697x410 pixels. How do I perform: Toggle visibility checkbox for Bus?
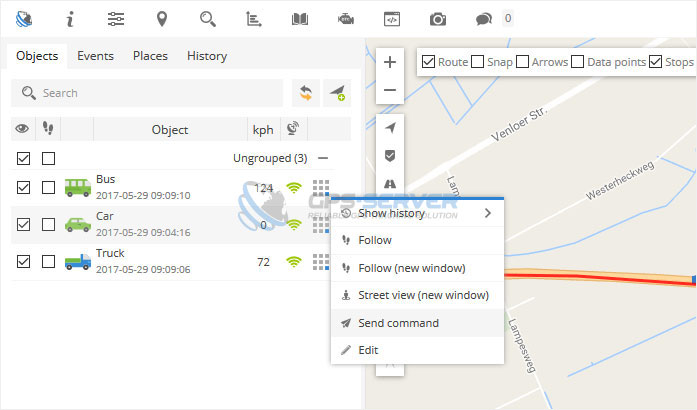24,187
